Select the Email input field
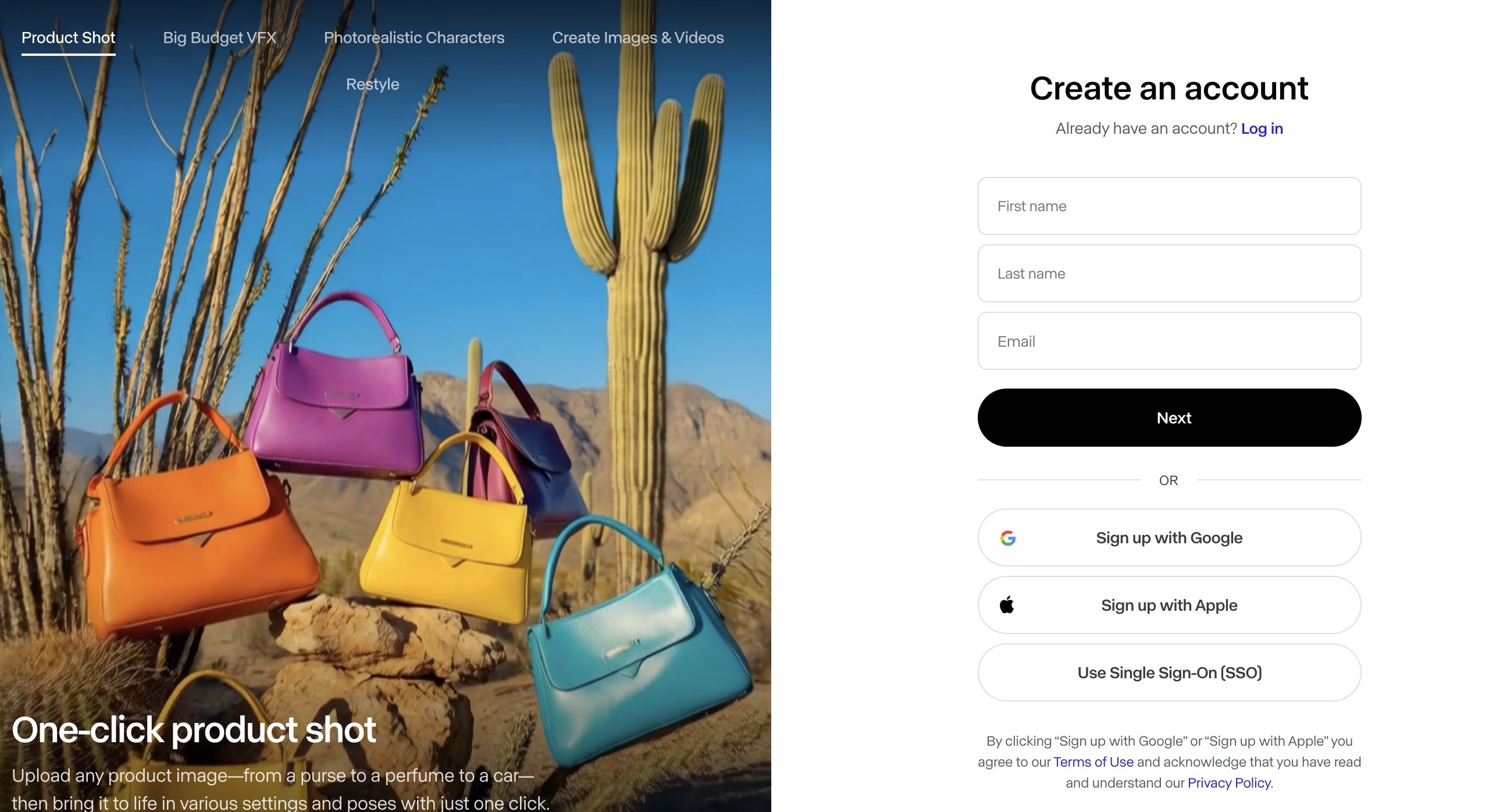The image size is (1489, 812). point(1169,341)
